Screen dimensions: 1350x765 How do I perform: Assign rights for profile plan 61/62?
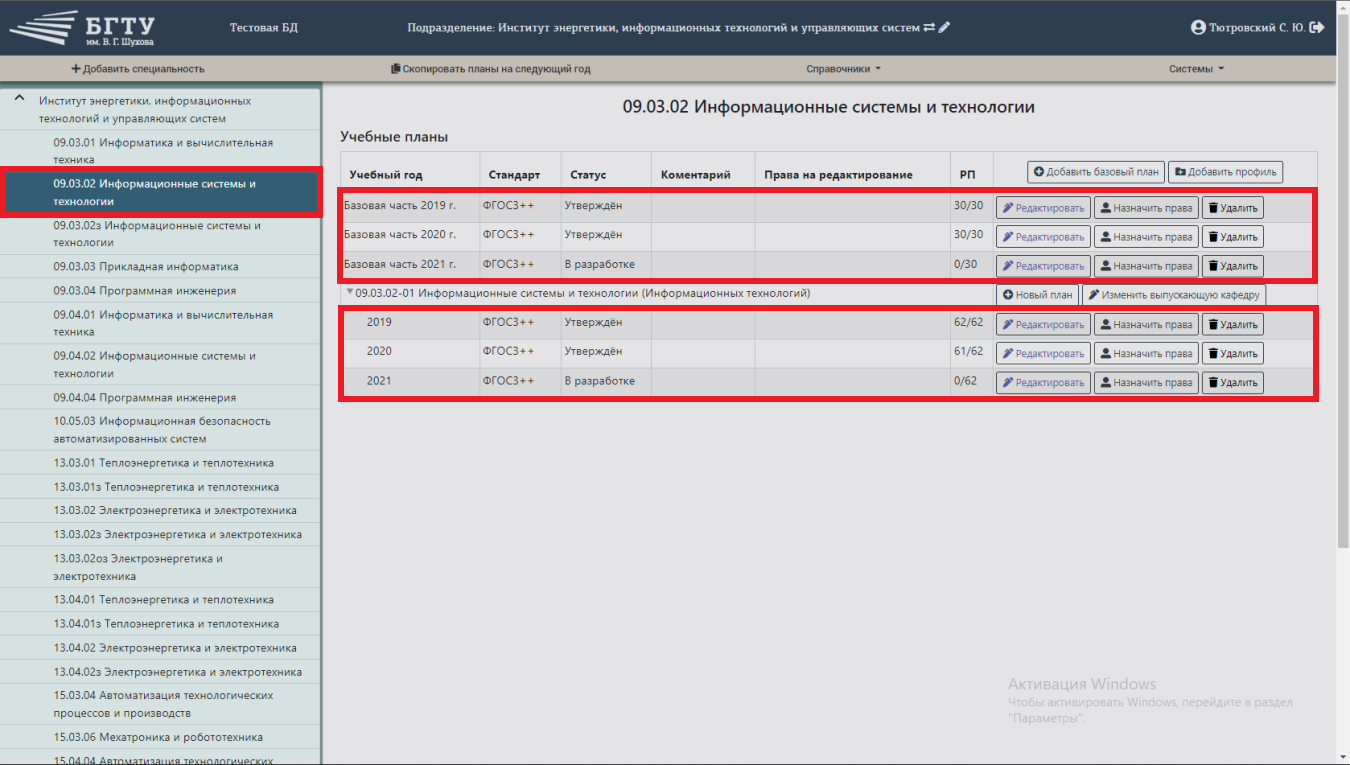[1146, 353]
